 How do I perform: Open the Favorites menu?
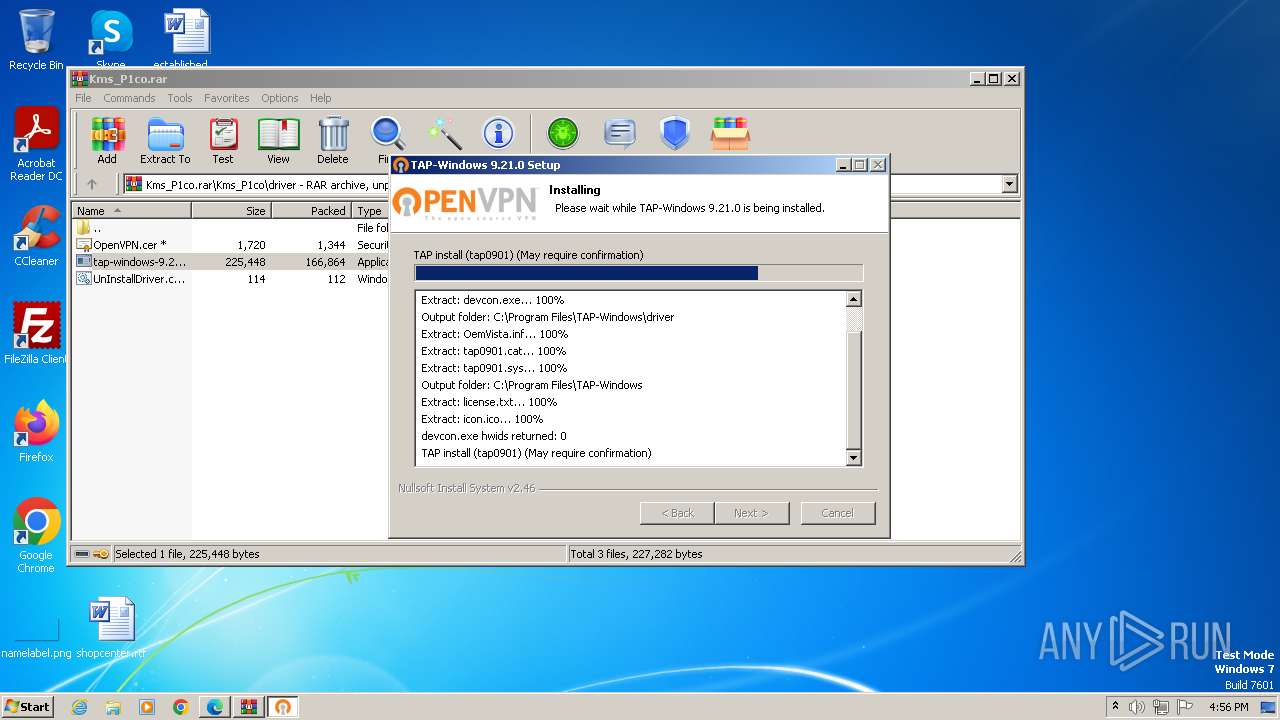227,98
